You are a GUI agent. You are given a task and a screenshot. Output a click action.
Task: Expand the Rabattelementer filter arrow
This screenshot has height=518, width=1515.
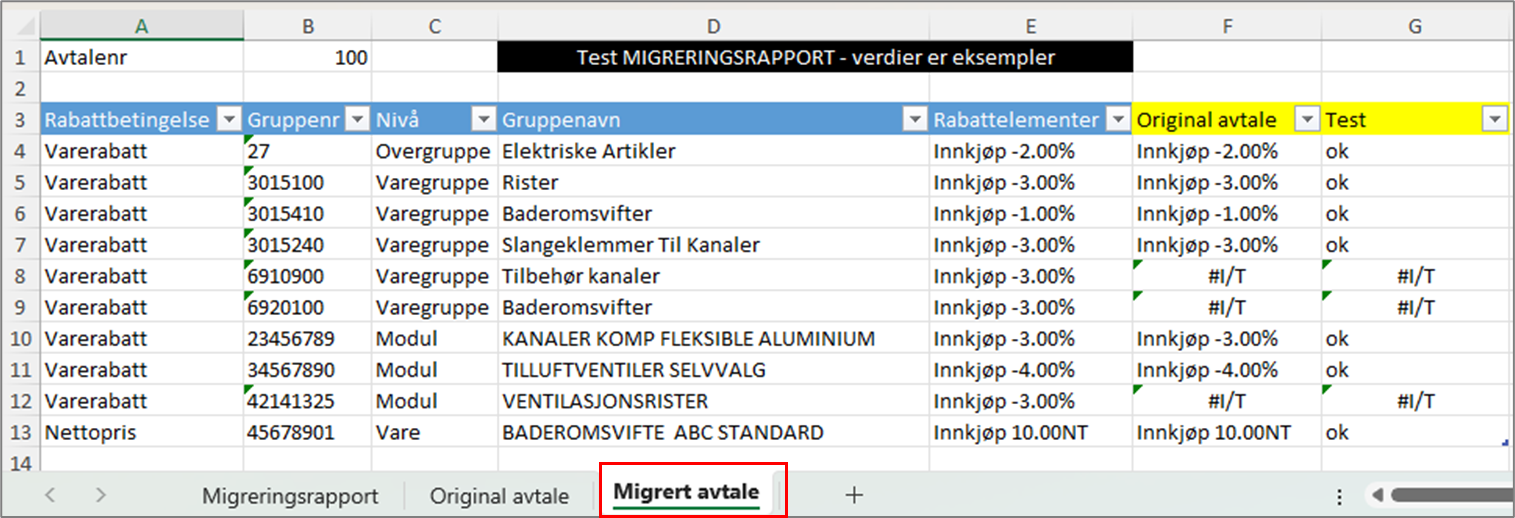pyautogui.click(x=1117, y=120)
